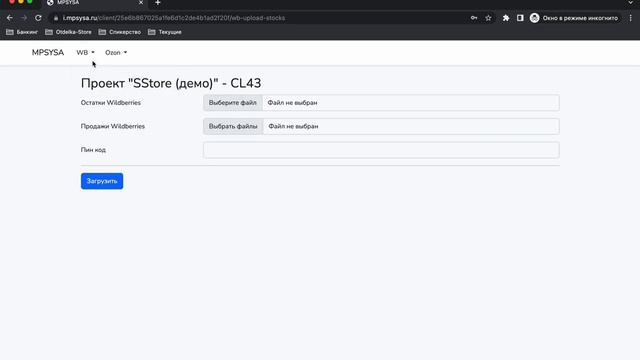Click the Остатки Wildberries label
The height and width of the screenshot is (360, 640).
111,103
